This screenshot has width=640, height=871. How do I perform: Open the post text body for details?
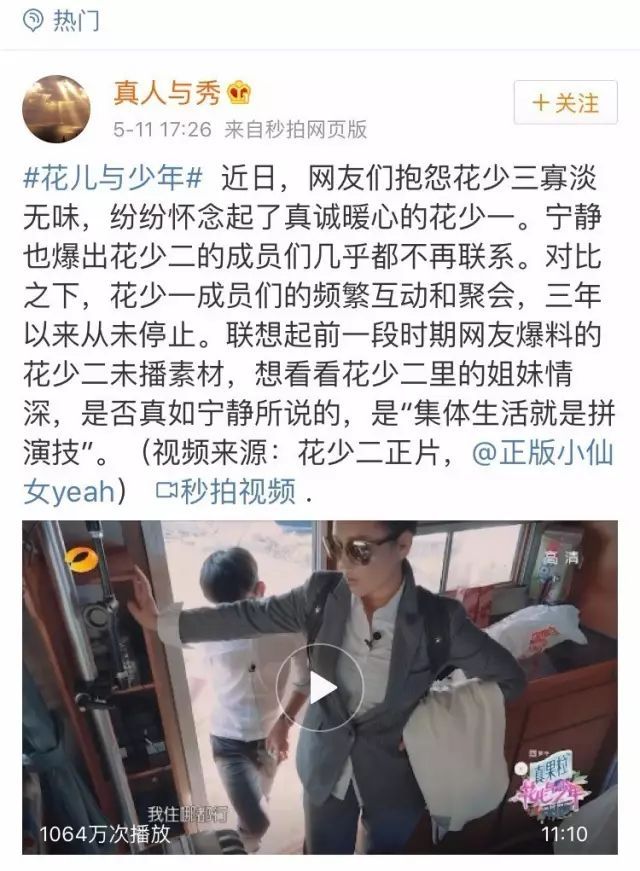click(x=319, y=334)
